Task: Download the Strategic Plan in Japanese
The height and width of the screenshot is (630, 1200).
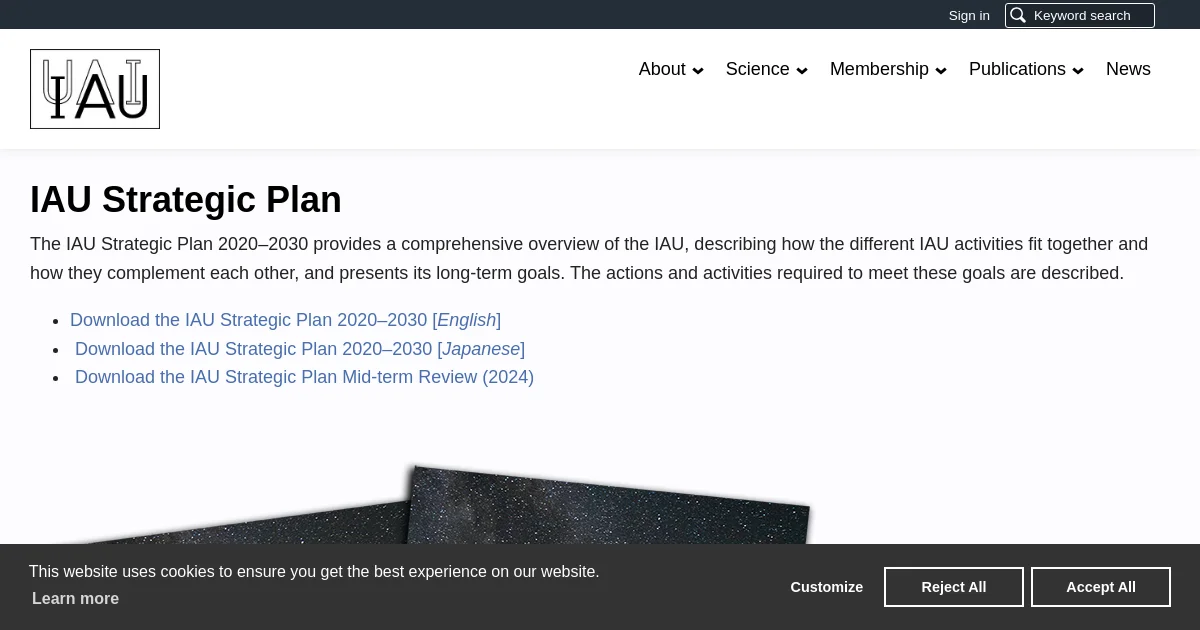Action: click(x=300, y=349)
